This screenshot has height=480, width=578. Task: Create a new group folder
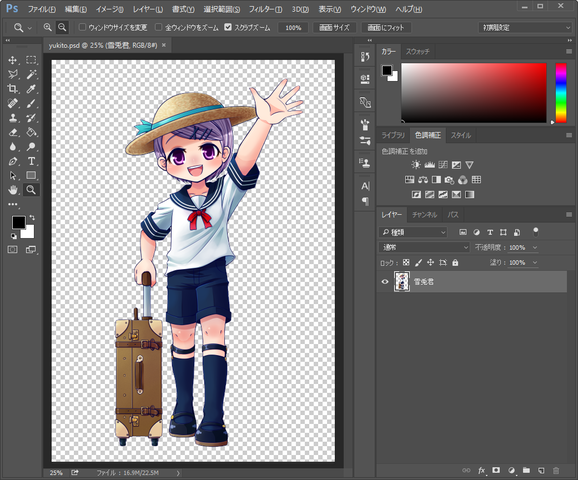526,470
